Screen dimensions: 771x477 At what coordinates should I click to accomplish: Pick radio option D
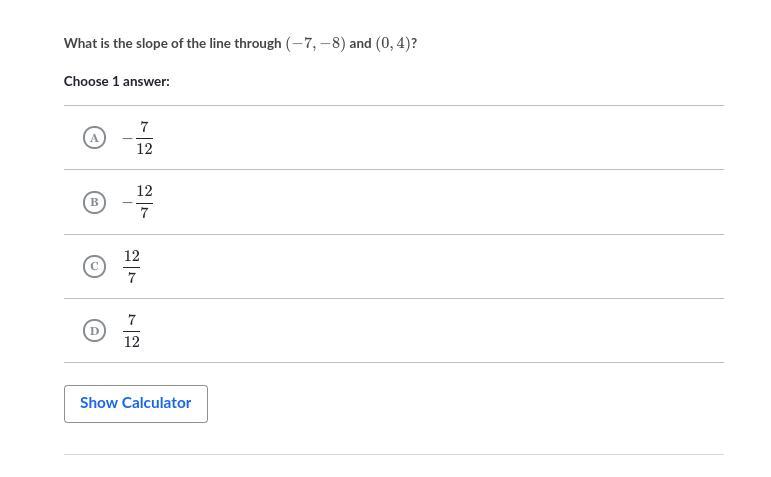(x=94, y=330)
